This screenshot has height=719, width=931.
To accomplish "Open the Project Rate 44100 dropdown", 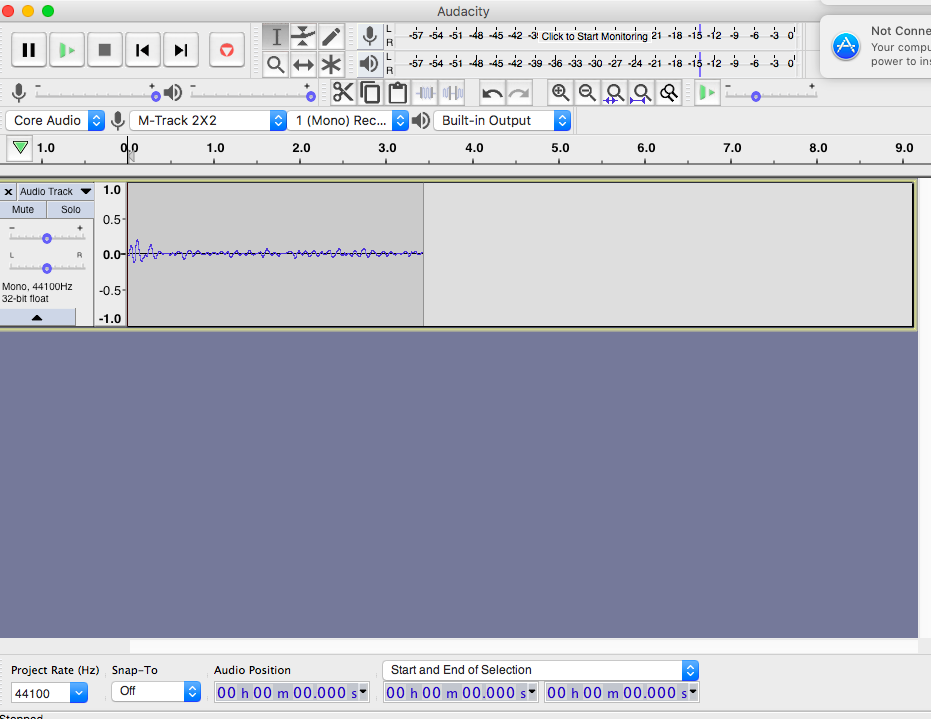I will coord(78,692).
